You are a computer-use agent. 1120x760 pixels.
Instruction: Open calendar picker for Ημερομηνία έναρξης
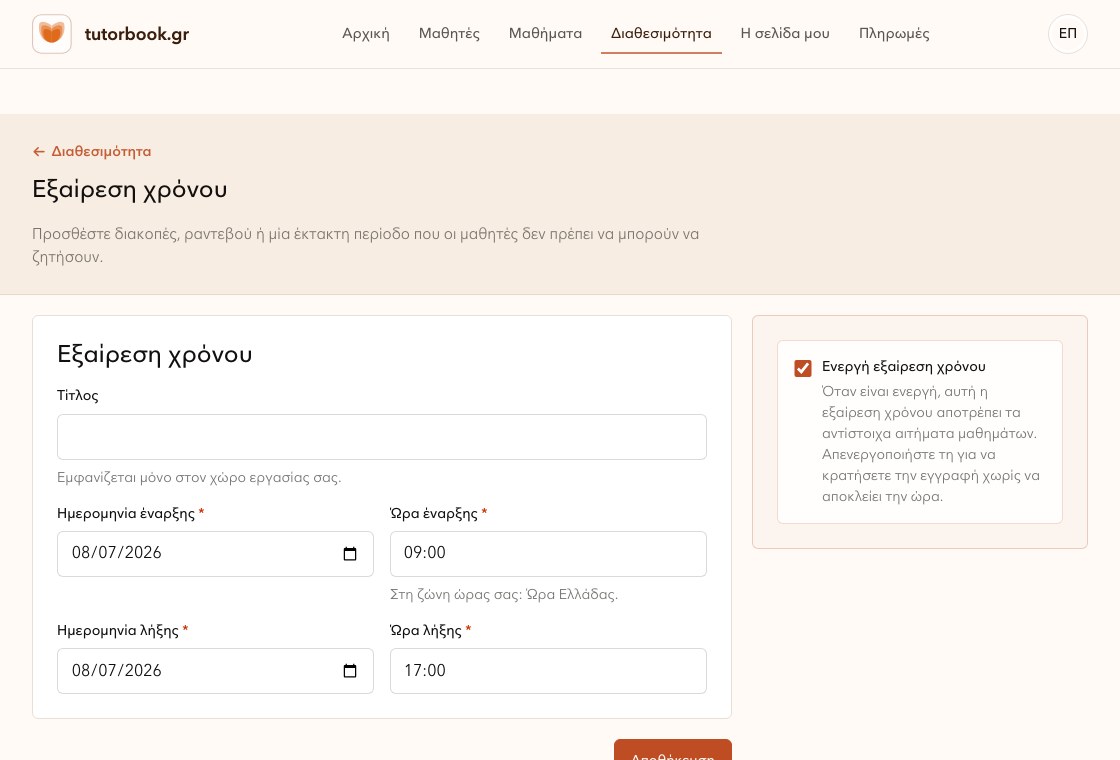(350, 554)
